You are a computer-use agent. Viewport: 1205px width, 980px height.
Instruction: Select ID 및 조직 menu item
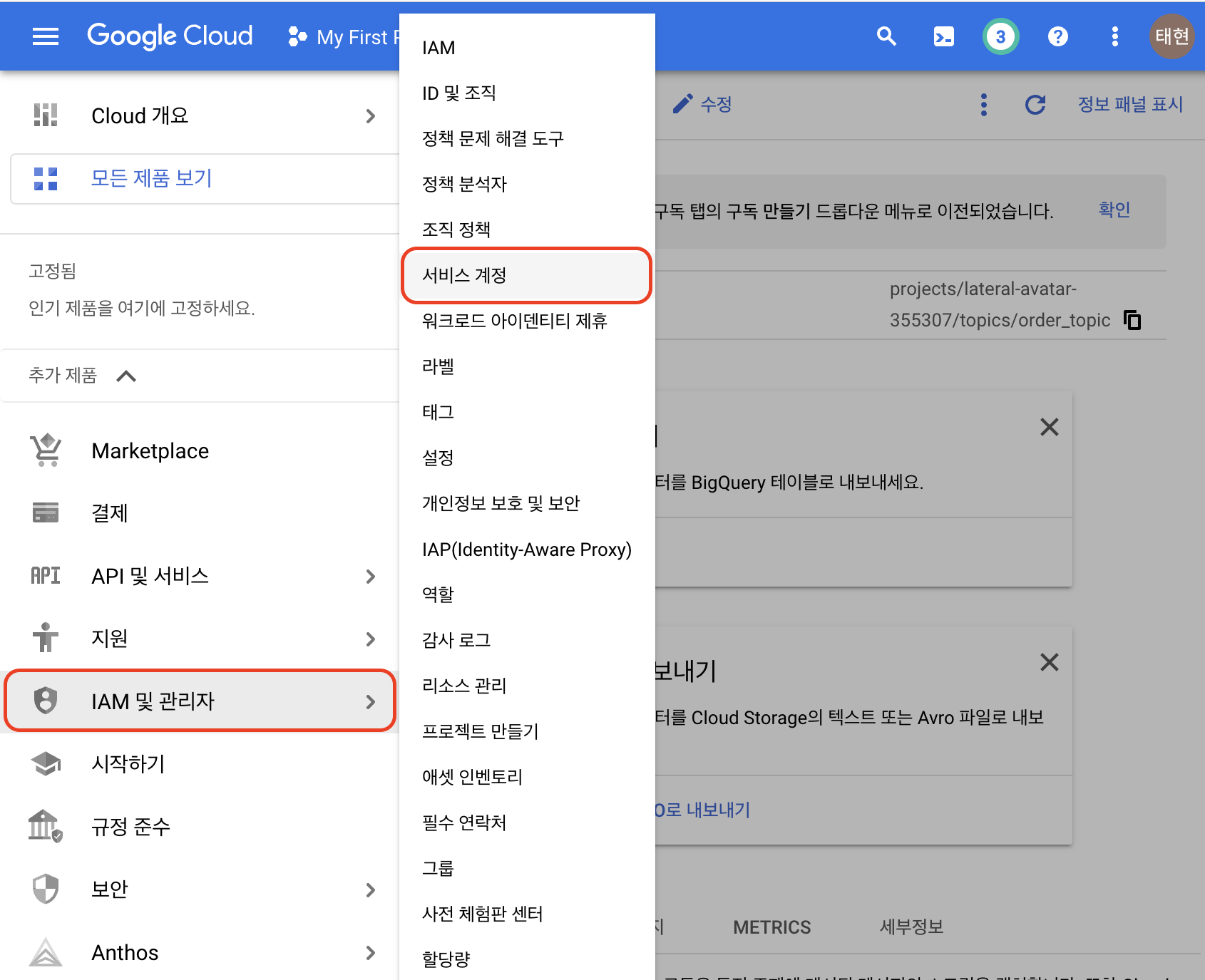(527, 93)
